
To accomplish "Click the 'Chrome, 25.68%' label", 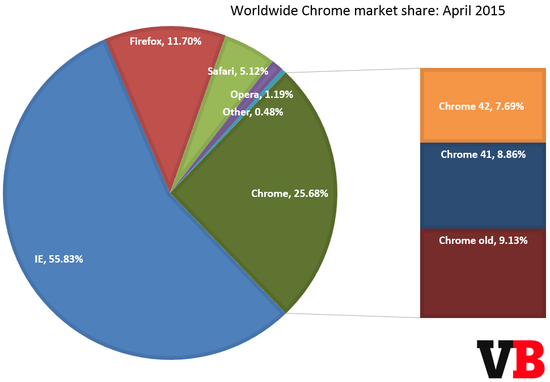I will click(x=290, y=193).
